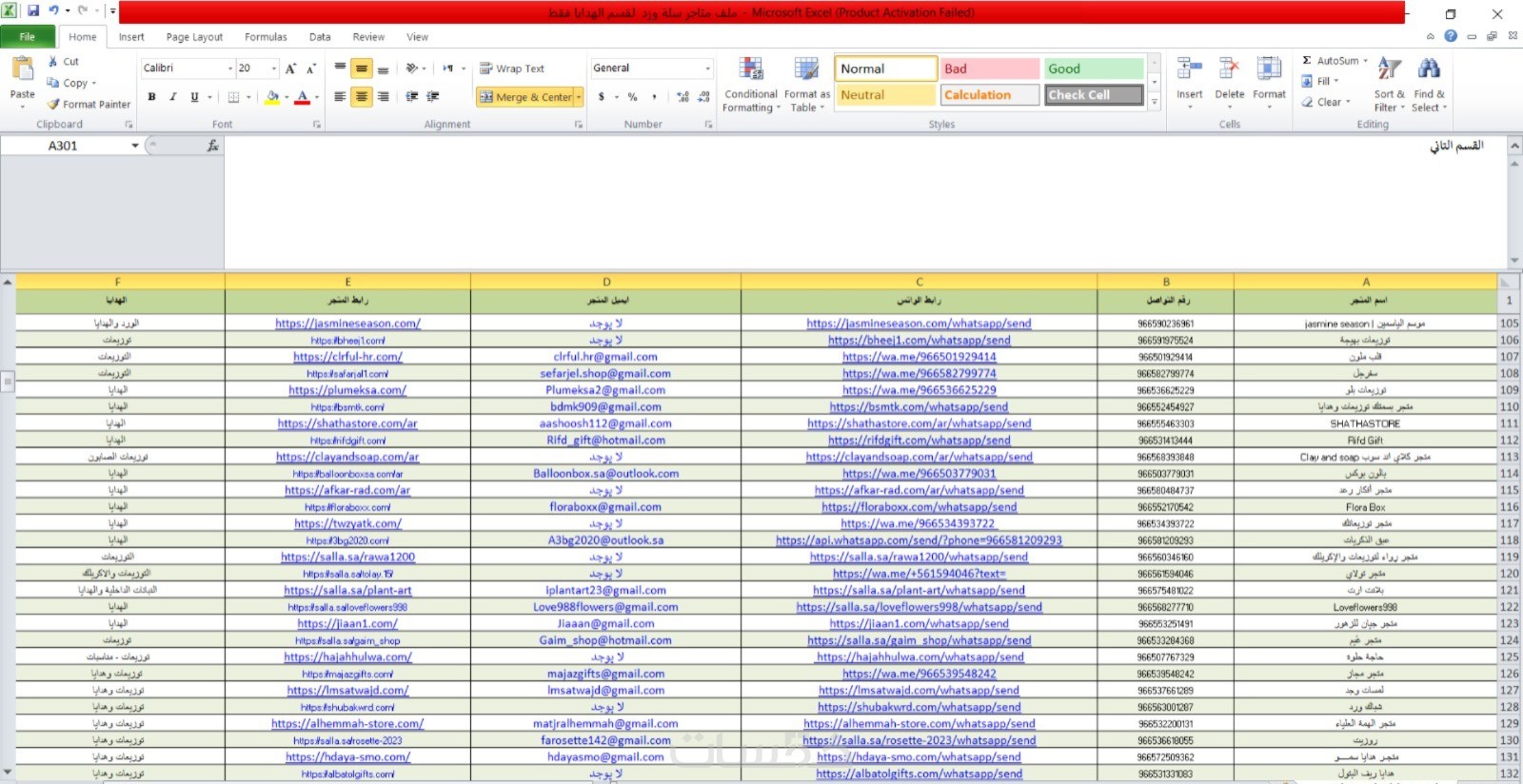Toggle Italic formatting
Image resolution: width=1523 pixels, height=784 pixels.
[x=173, y=97]
